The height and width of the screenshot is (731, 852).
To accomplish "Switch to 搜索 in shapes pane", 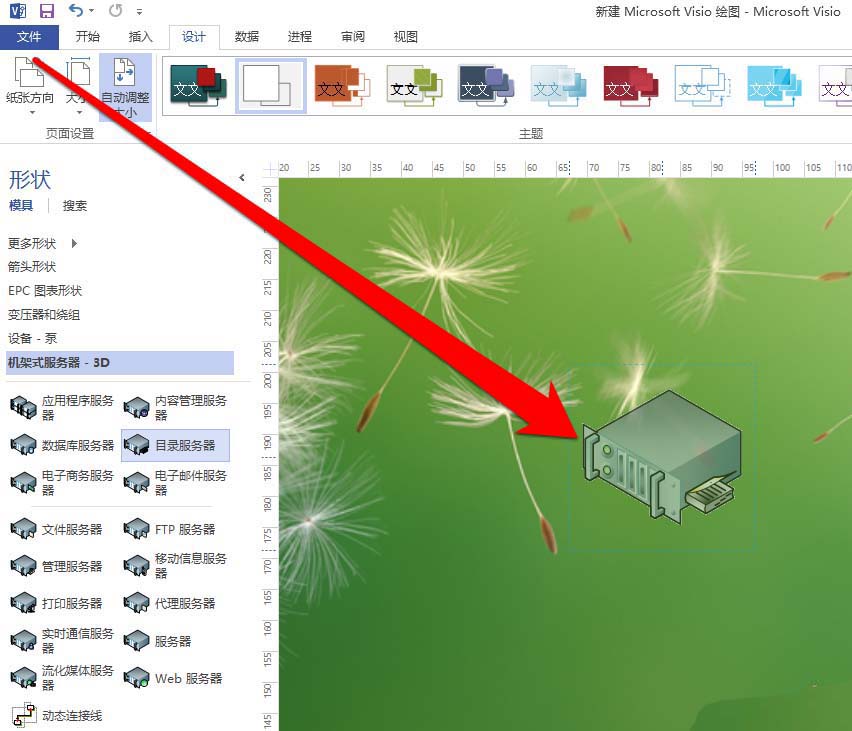I will (x=74, y=205).
